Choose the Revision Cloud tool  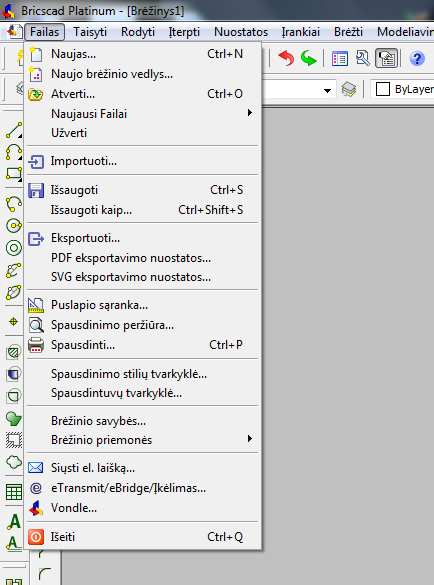[14, 462]
